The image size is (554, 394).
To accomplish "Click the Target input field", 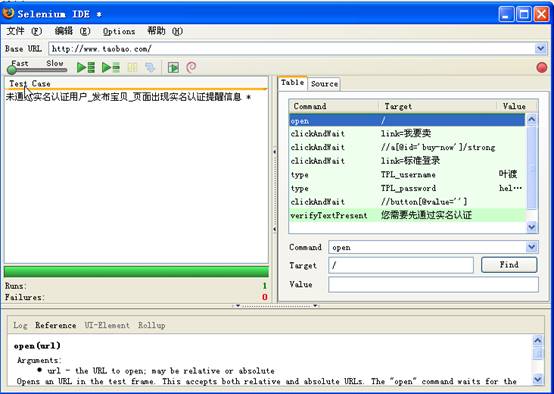I will click(x=401, y=265).
